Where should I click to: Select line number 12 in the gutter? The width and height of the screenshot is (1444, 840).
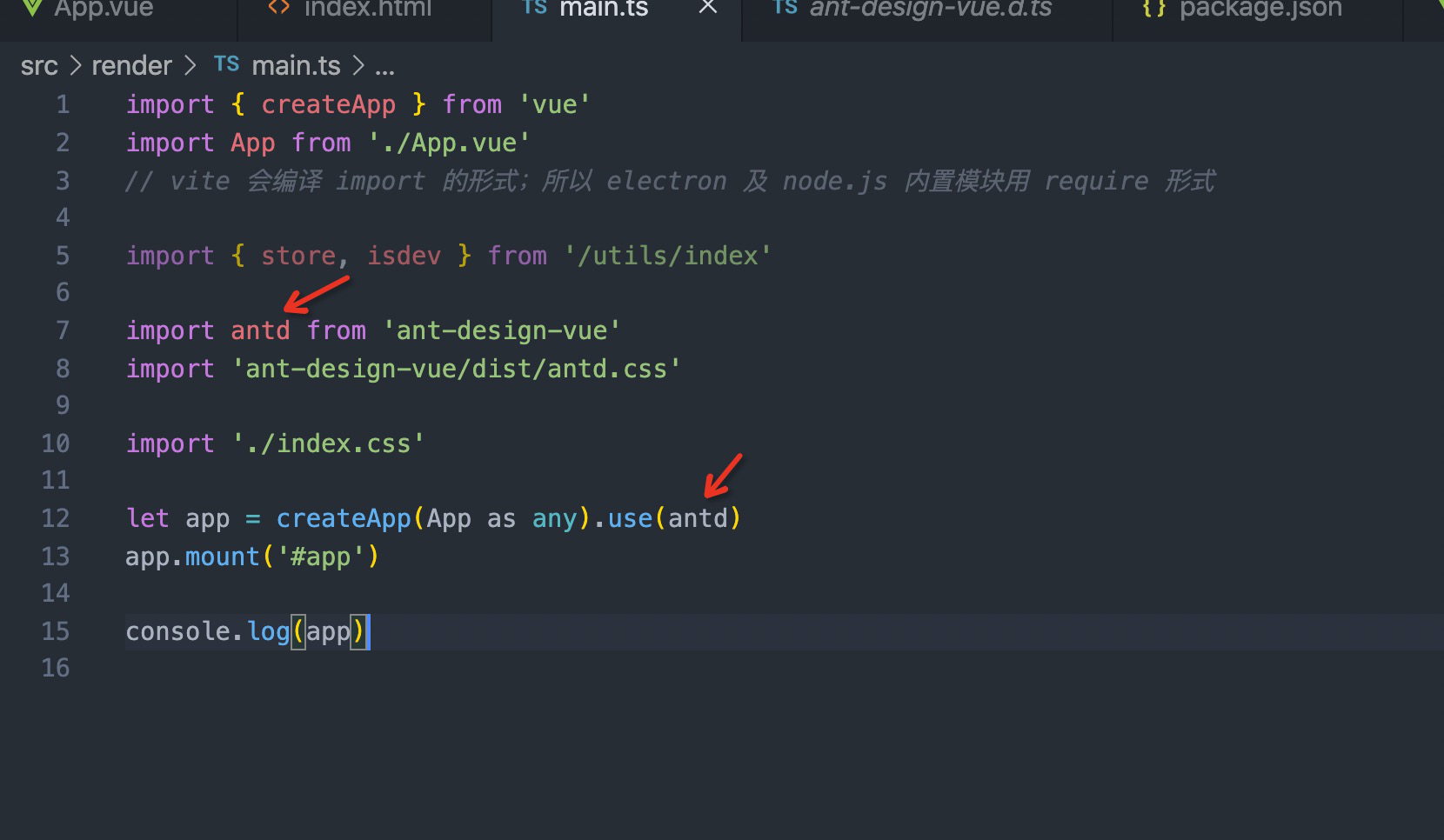pyautogui.click(x=56, y=517)
